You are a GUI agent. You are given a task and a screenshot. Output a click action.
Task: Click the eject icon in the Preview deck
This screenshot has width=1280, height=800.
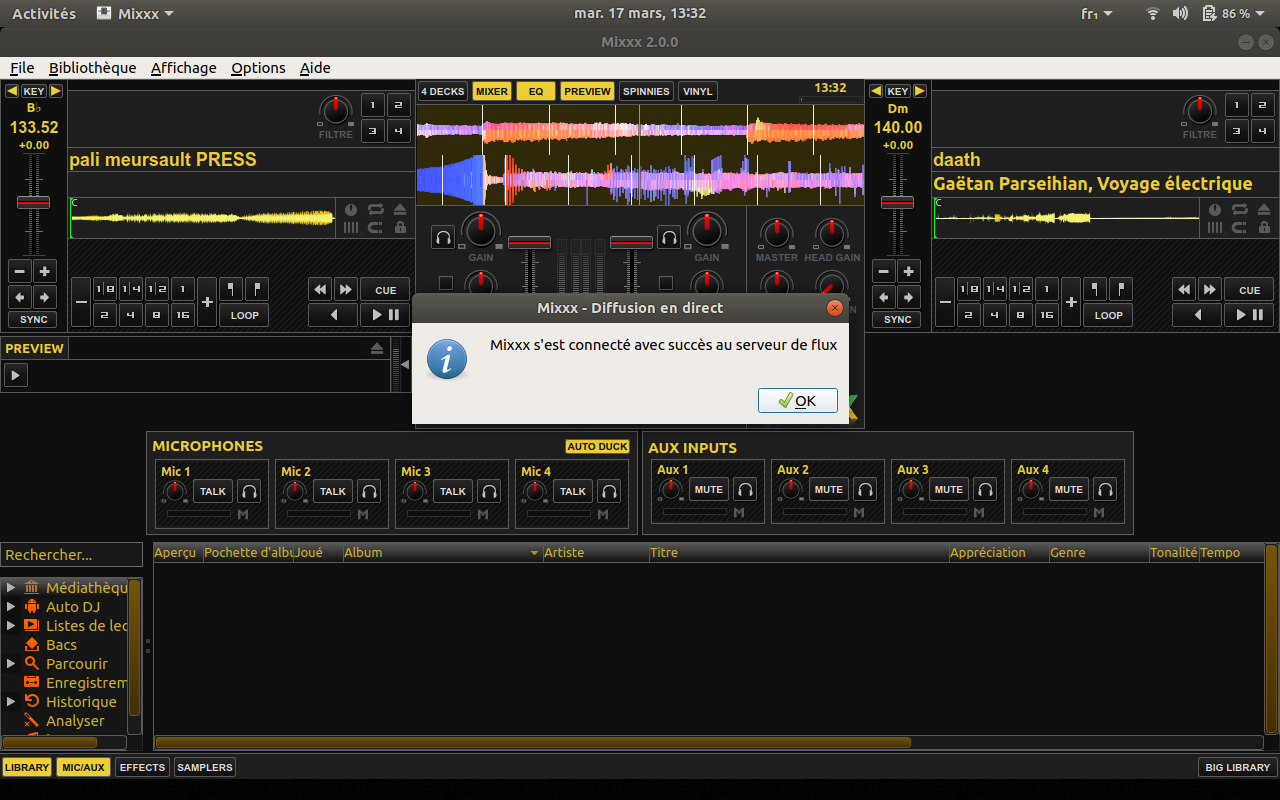click(377, 348)
